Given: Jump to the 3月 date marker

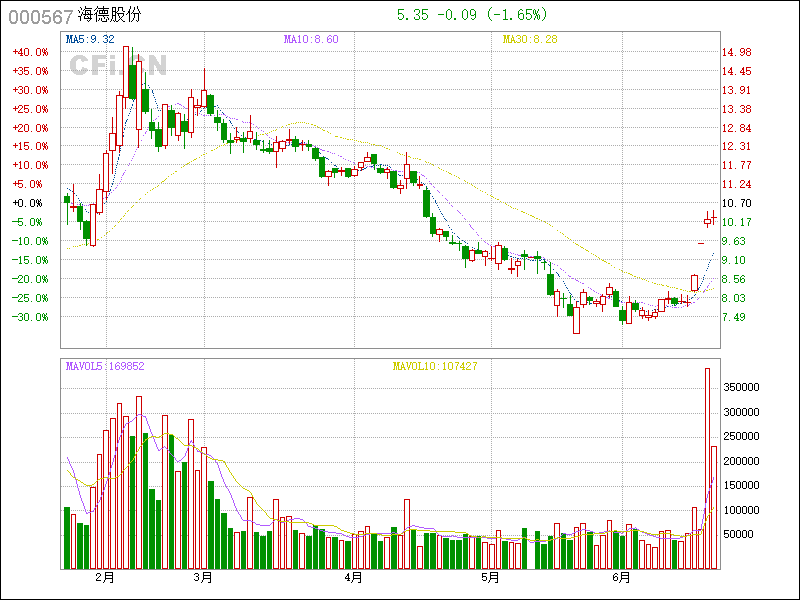Looking at the screenshot, I should (x=203, y=578).
